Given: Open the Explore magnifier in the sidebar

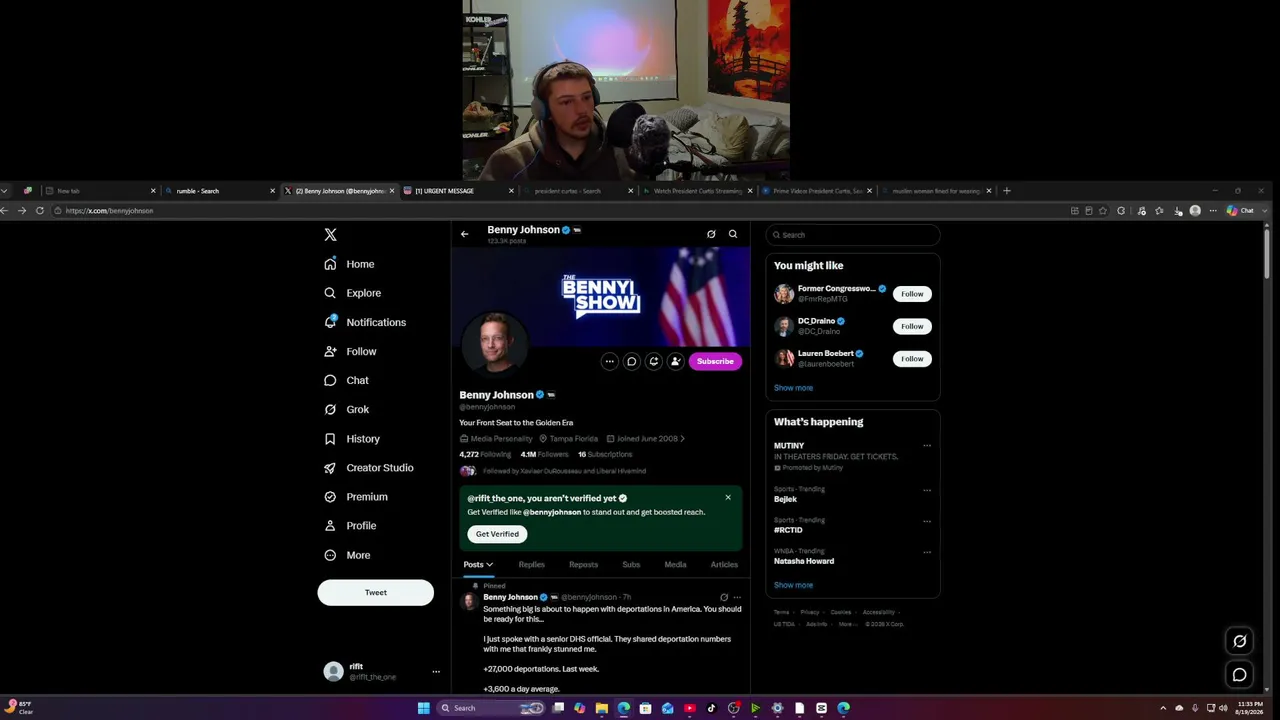Looking at the screenshot, I should 330,293.
